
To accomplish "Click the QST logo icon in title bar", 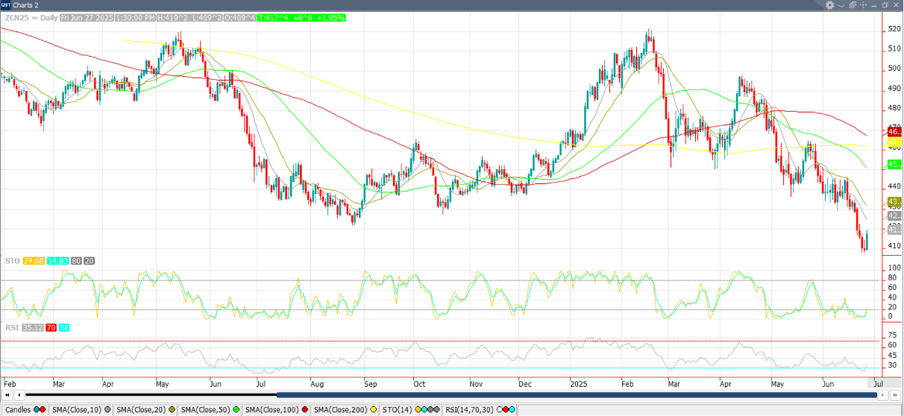I will pyautogui.click(x=6, y=5).
